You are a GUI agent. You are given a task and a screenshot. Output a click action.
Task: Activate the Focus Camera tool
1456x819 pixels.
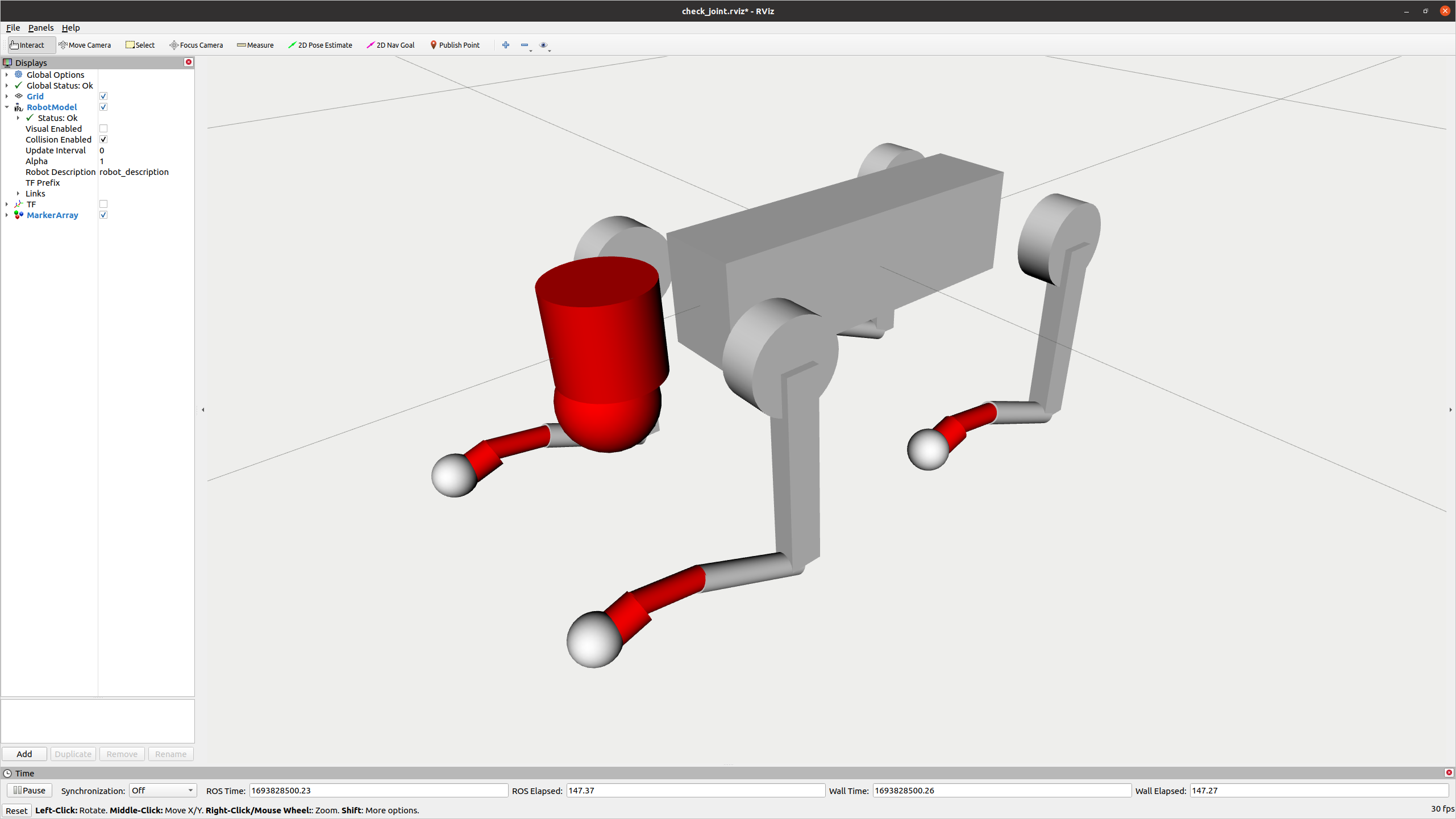(x=196, y=45)
